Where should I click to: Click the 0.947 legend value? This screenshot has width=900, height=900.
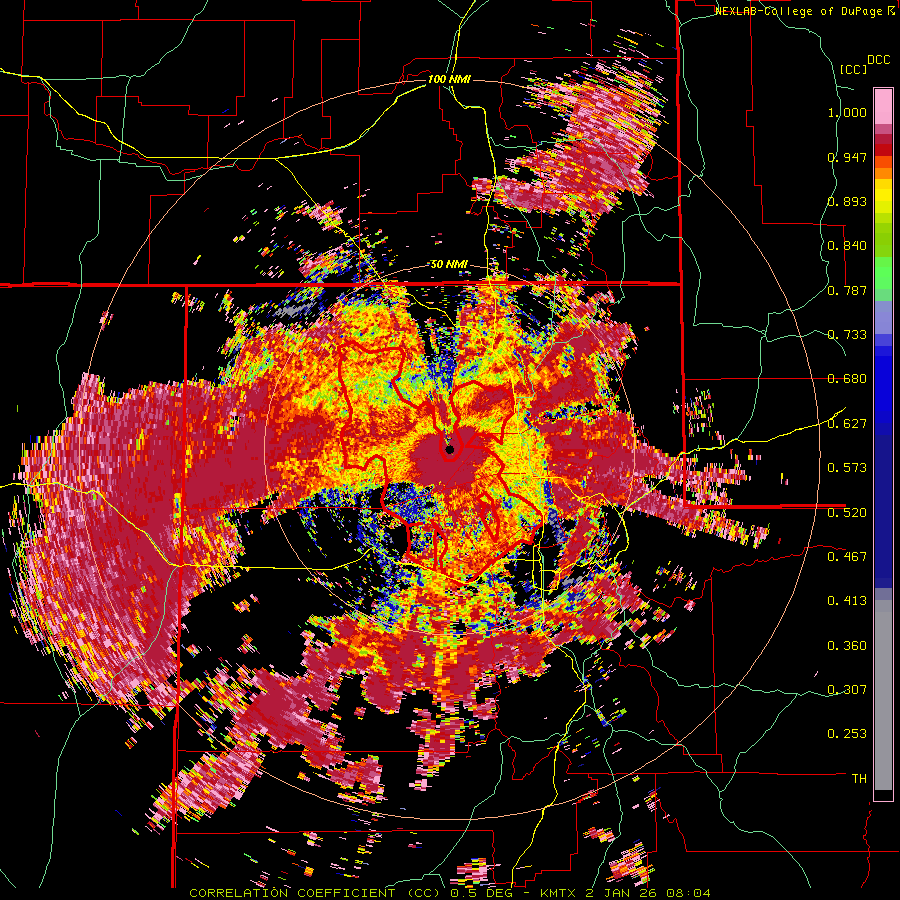coord(847,157)
